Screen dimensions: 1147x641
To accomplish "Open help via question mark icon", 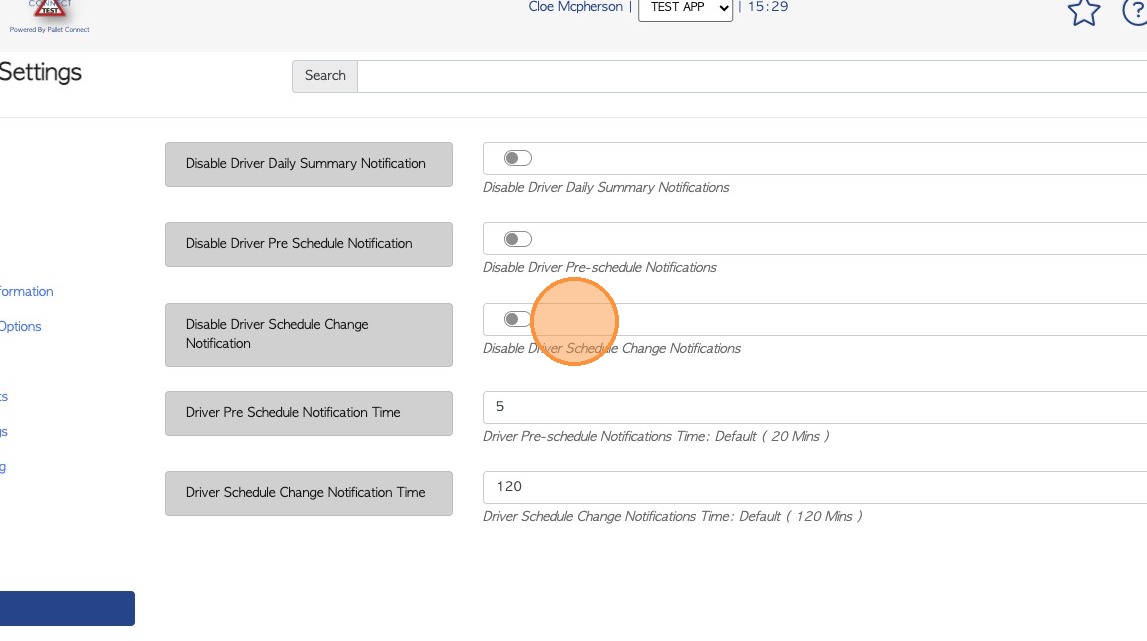I will 1136,12.
